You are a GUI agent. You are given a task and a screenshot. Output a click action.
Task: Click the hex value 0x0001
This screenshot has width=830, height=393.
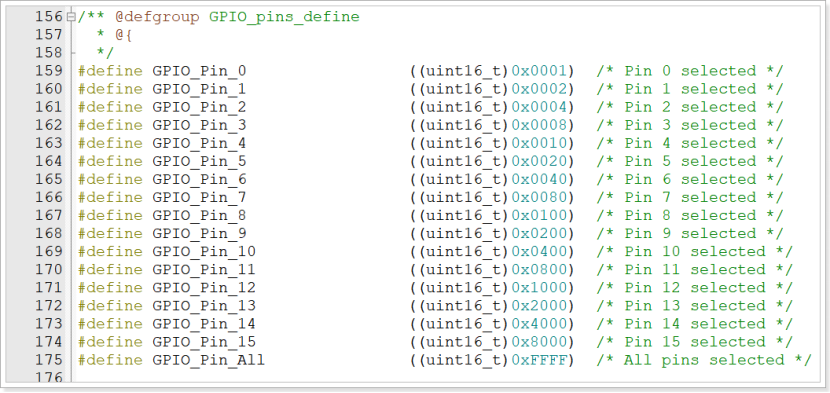539,71
